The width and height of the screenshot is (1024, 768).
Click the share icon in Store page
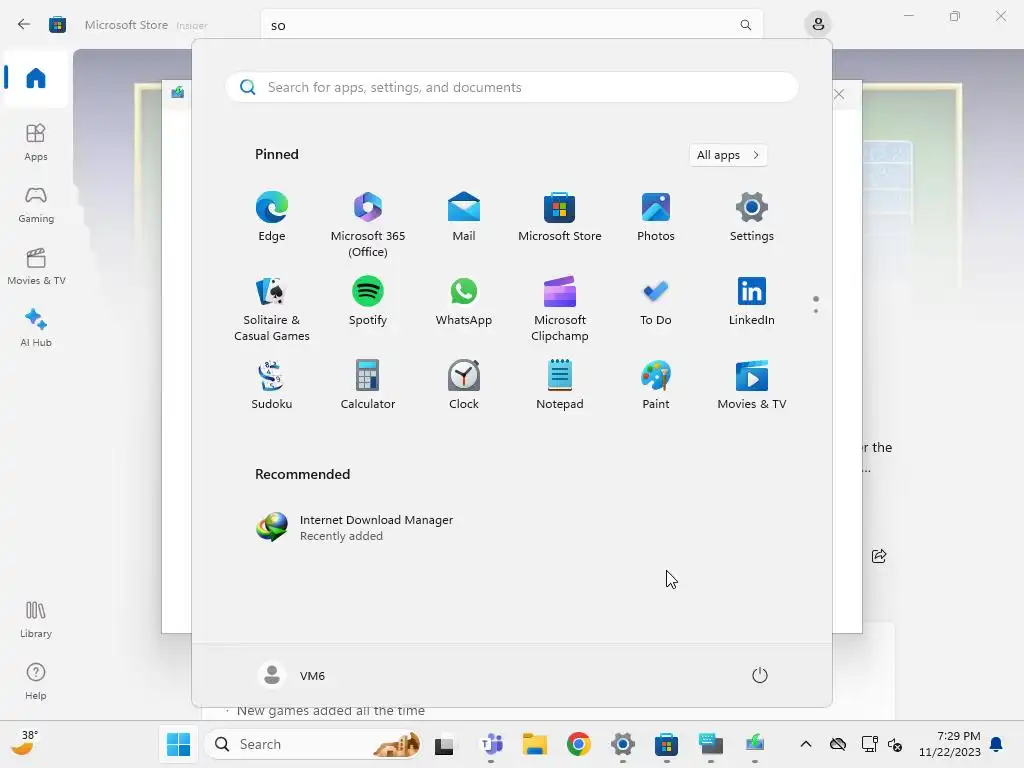click(x=879, y=556)
